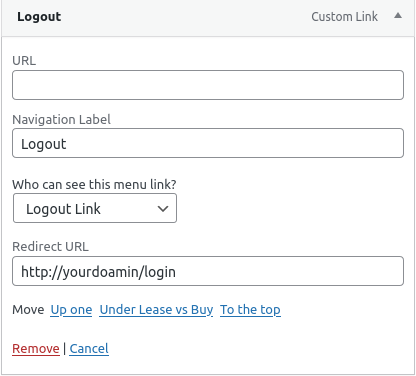The image size is (416, 376).
Task: Click the Logout item title
Action: [39, 17]
